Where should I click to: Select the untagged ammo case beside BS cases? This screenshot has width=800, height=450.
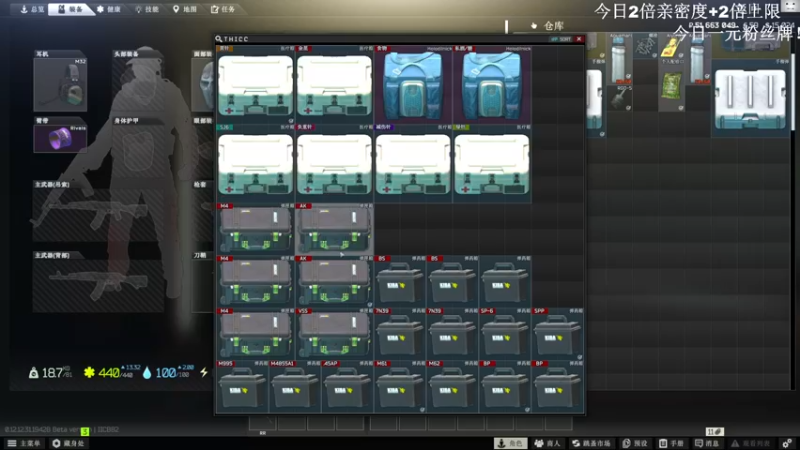(x=505, y=281)
